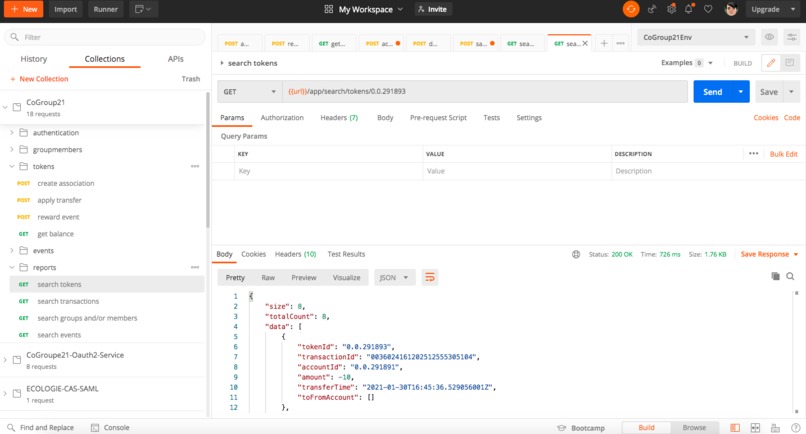
Task: Click the Import button
Action: (x=65, y=9)
